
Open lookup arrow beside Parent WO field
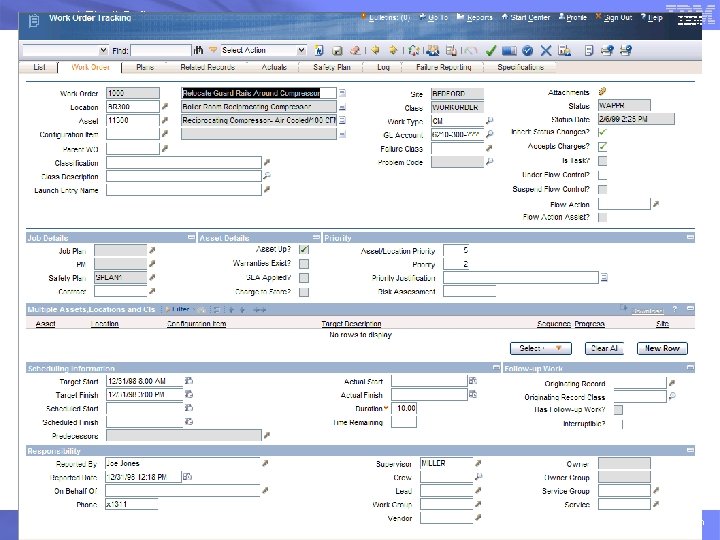(x=165, y=148)
